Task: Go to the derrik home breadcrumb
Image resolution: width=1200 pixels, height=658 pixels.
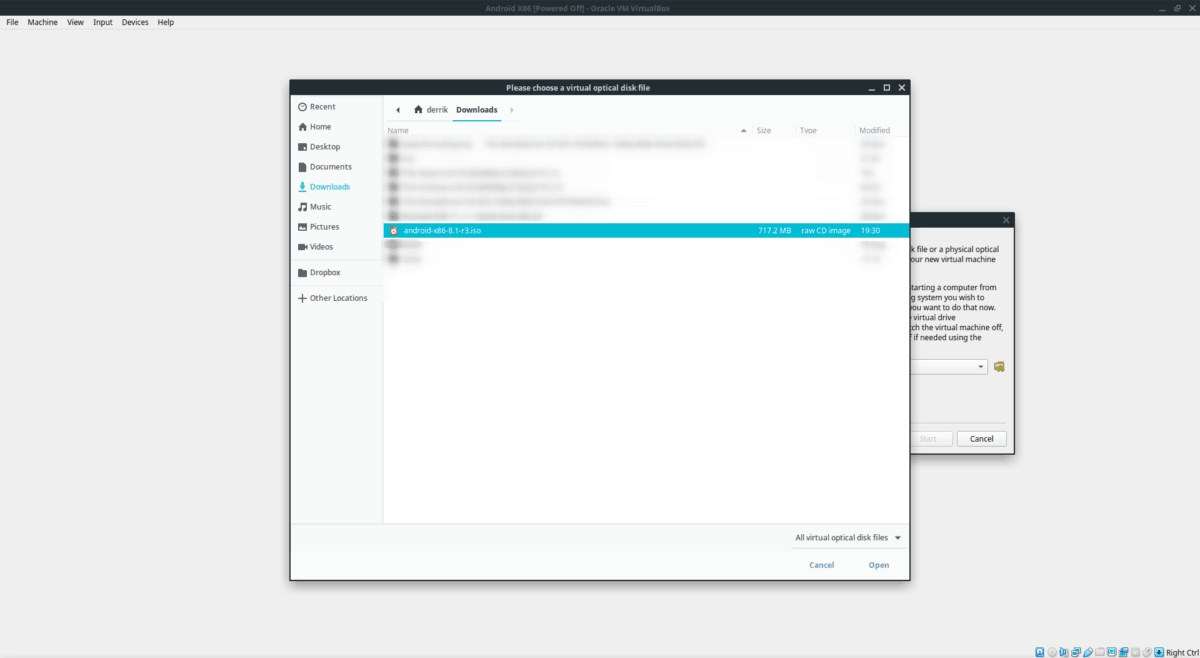Action: click(x=431, y=110)
